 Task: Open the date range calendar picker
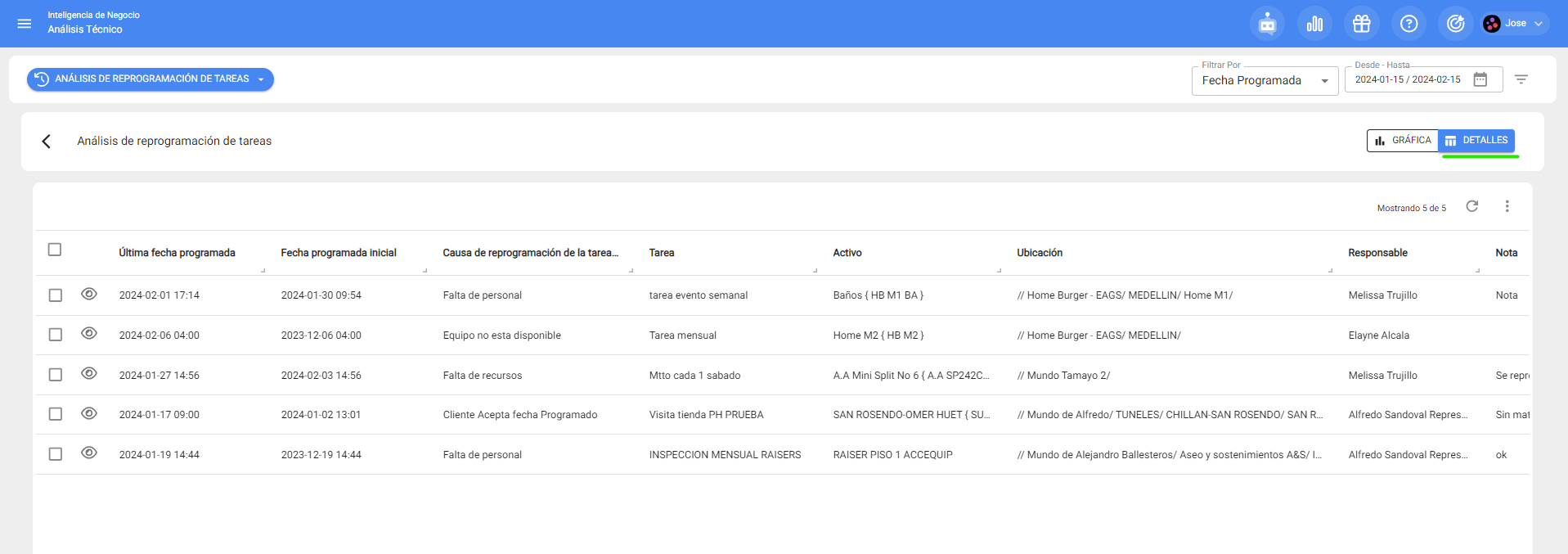point(1480,79)
